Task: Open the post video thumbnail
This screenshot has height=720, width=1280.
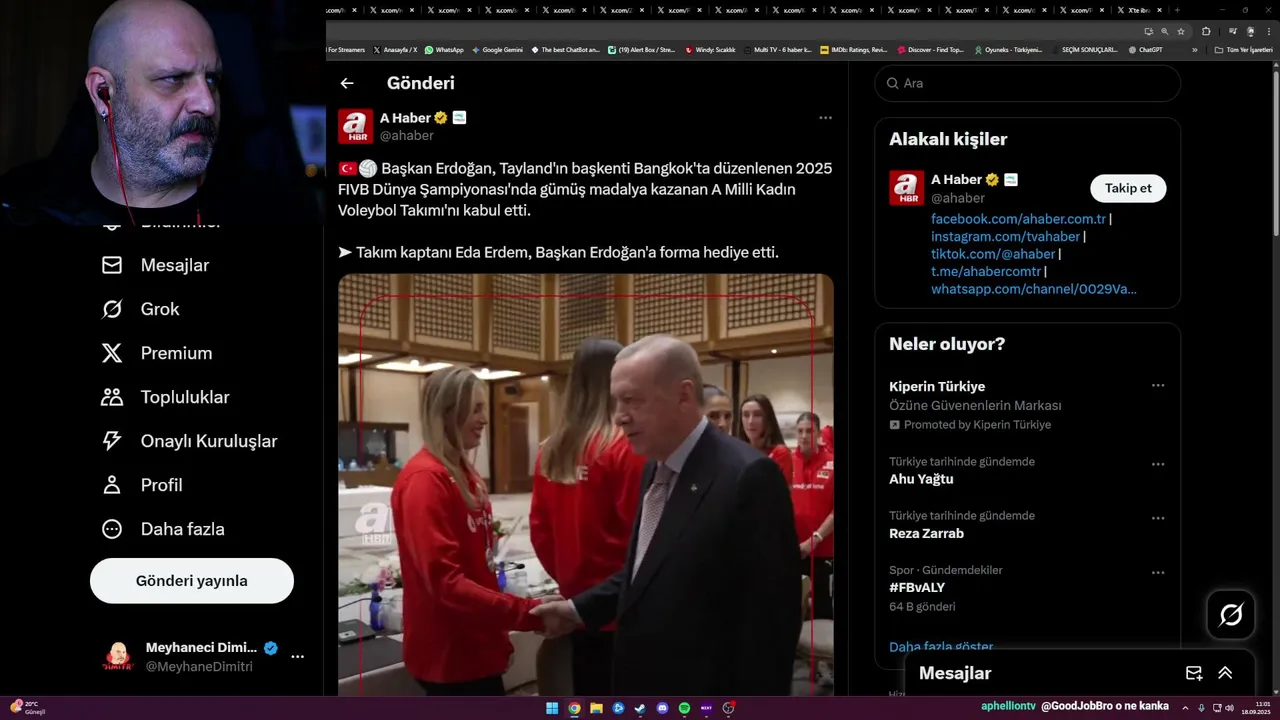Action: (x=586, y=485)
